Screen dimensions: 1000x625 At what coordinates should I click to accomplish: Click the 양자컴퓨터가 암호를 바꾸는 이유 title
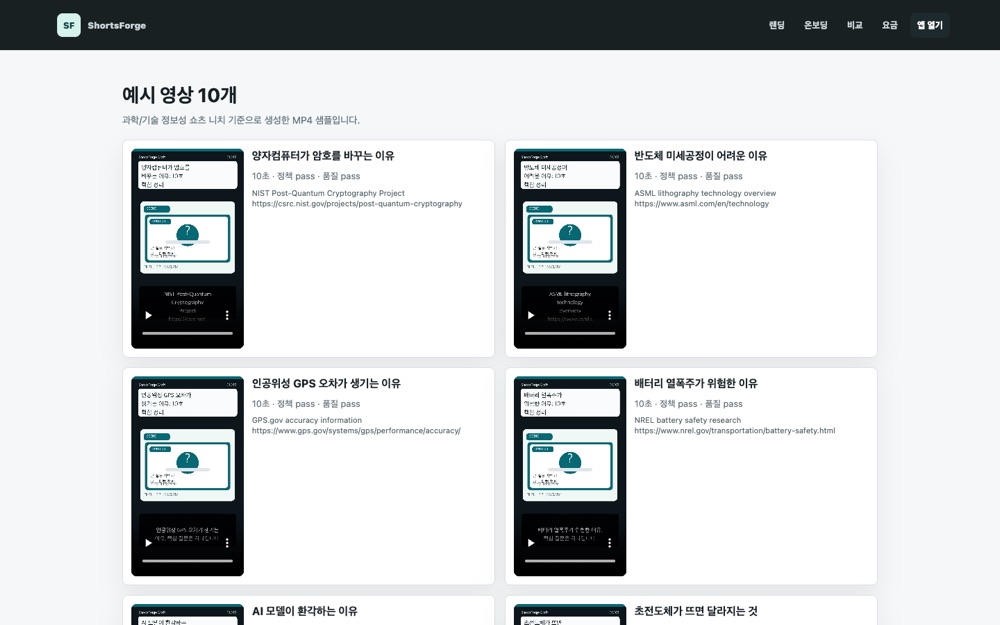[323, 156]
